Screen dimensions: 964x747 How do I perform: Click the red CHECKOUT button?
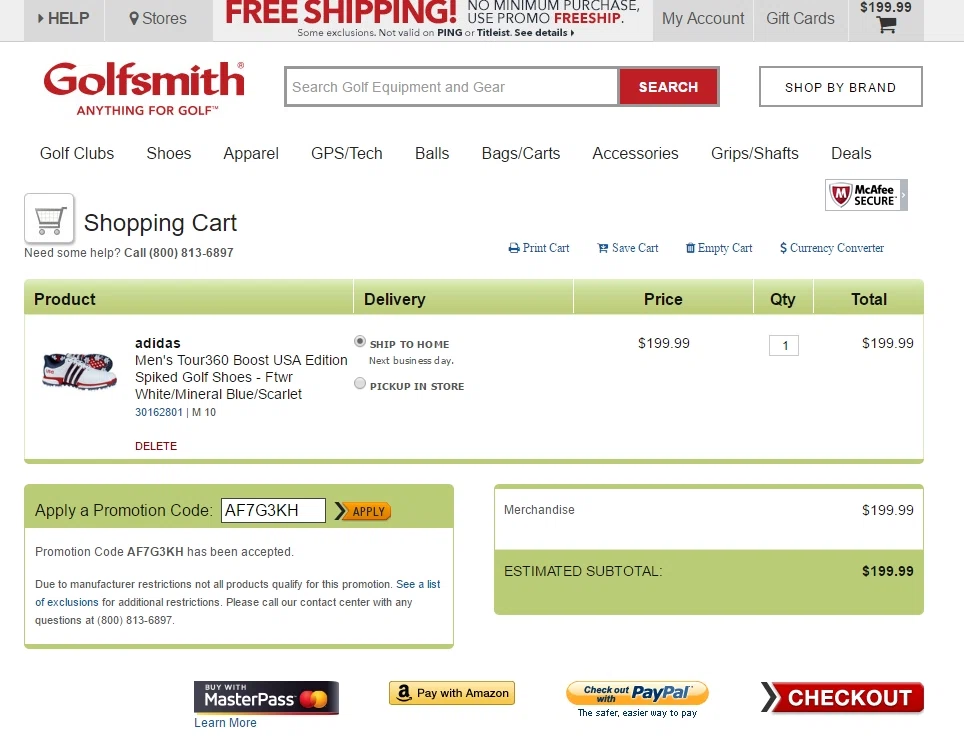(x=842, y=697)
